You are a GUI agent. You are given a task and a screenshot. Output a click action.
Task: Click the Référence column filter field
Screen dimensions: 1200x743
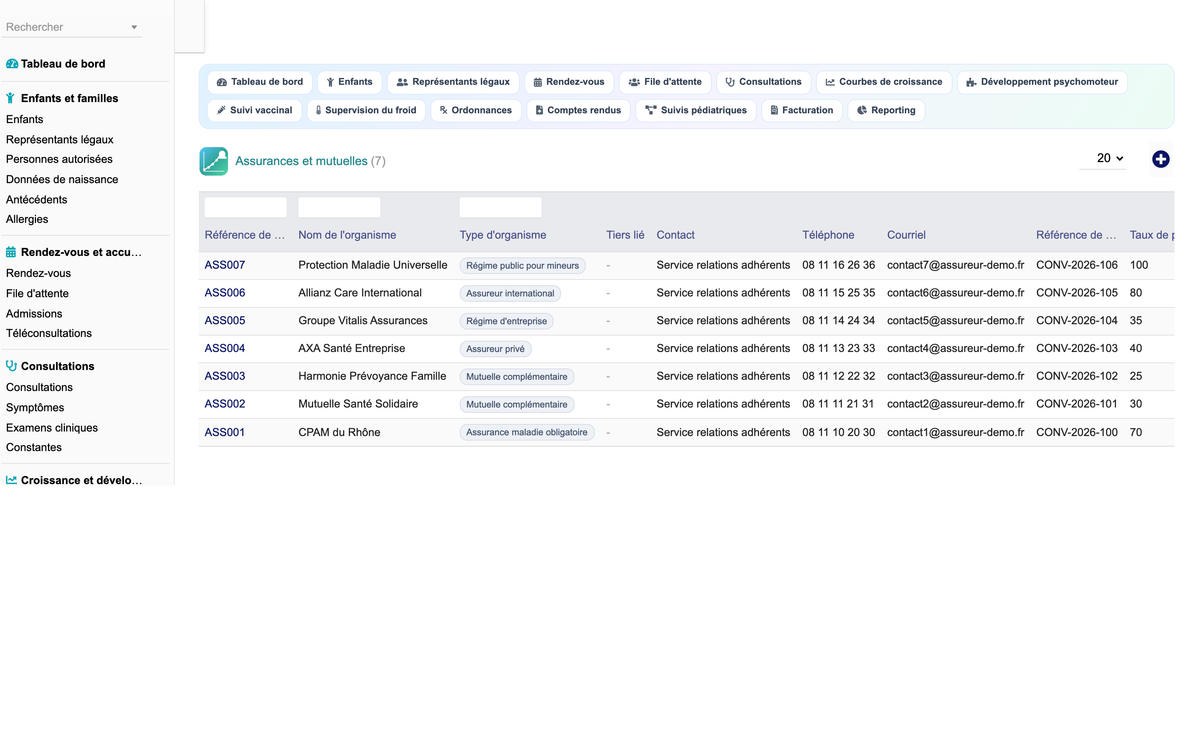coord(245,207)
